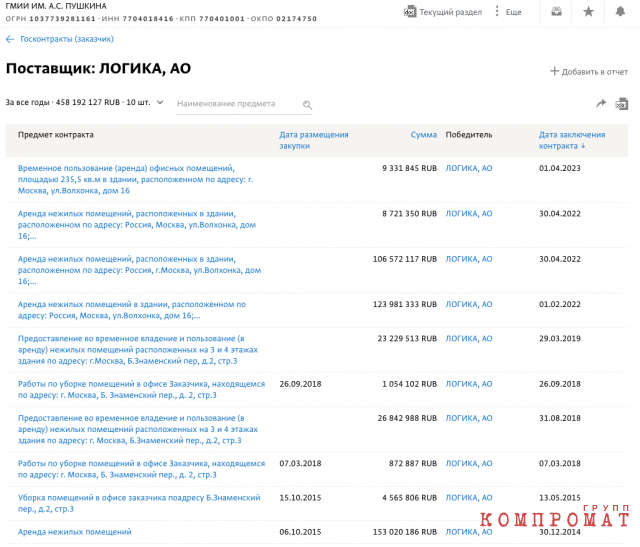Image resolution: width=640 pixels, height=547 pixels.
Task: Click the share arrow icon
Action: coord(601,104)
